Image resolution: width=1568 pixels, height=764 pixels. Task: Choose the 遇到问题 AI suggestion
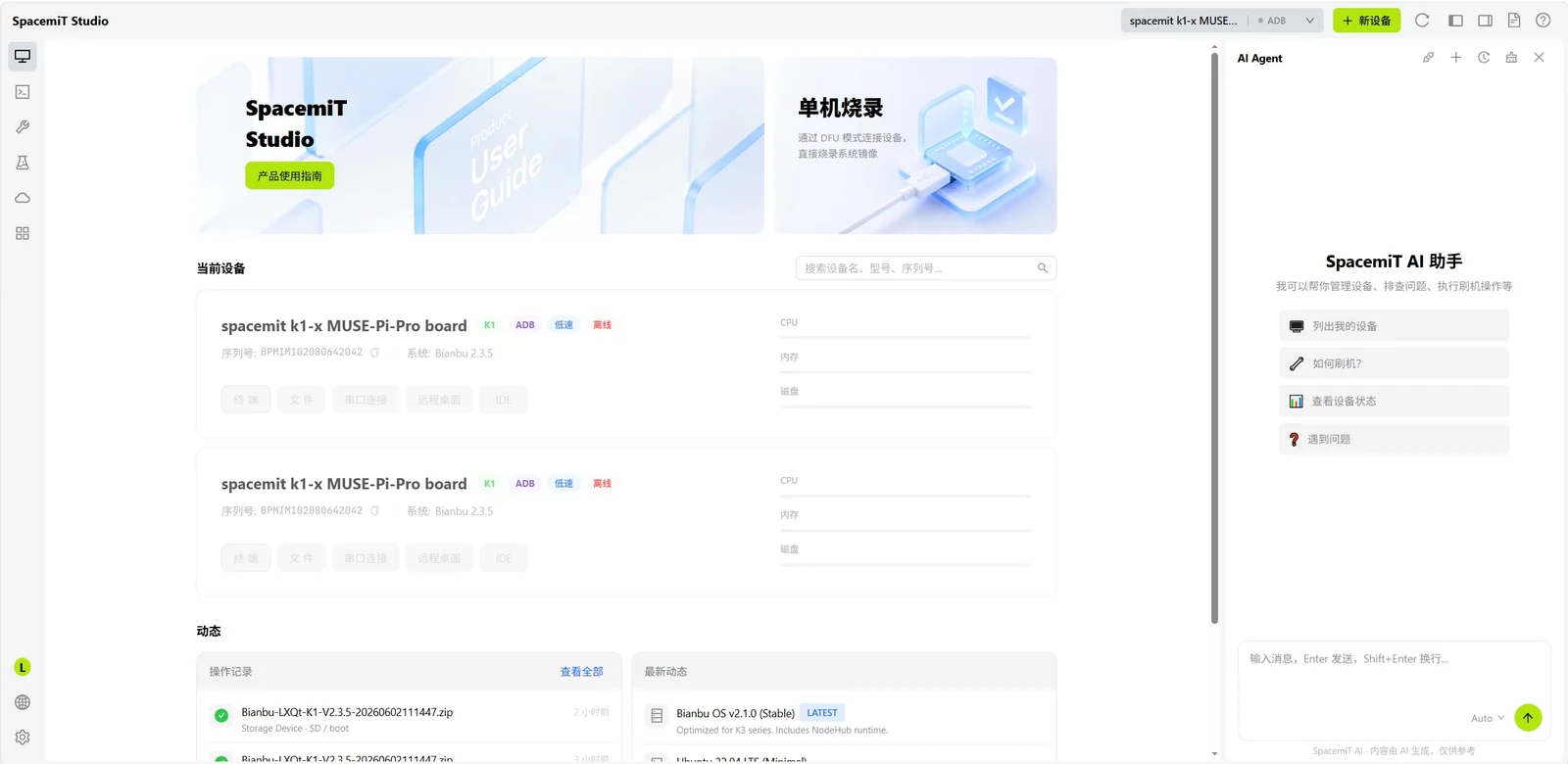point(1394,440)
